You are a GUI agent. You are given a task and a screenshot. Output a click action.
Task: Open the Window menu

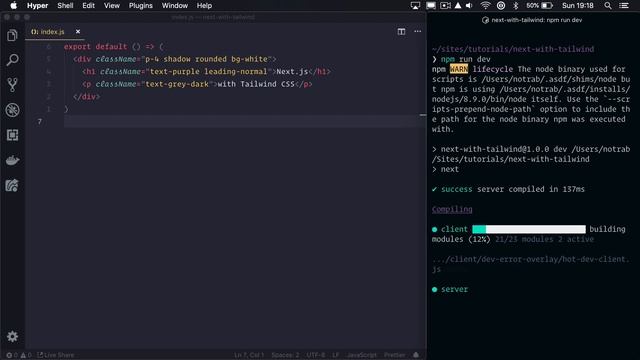click(175, 6)
